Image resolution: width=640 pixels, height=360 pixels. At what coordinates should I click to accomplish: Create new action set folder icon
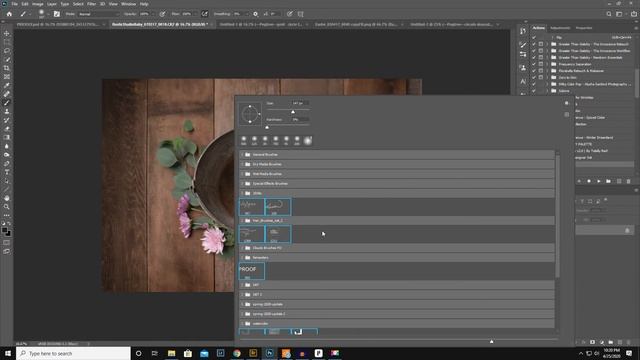pyautogui.click(x=609, y=181)
